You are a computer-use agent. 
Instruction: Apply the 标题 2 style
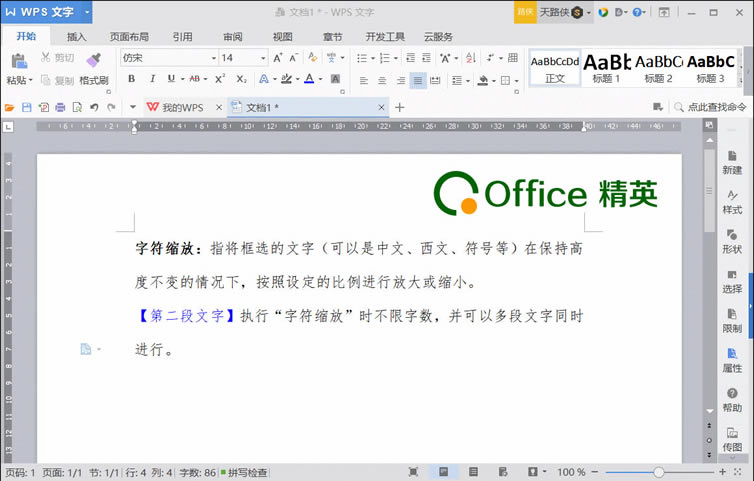coord(658,68)
